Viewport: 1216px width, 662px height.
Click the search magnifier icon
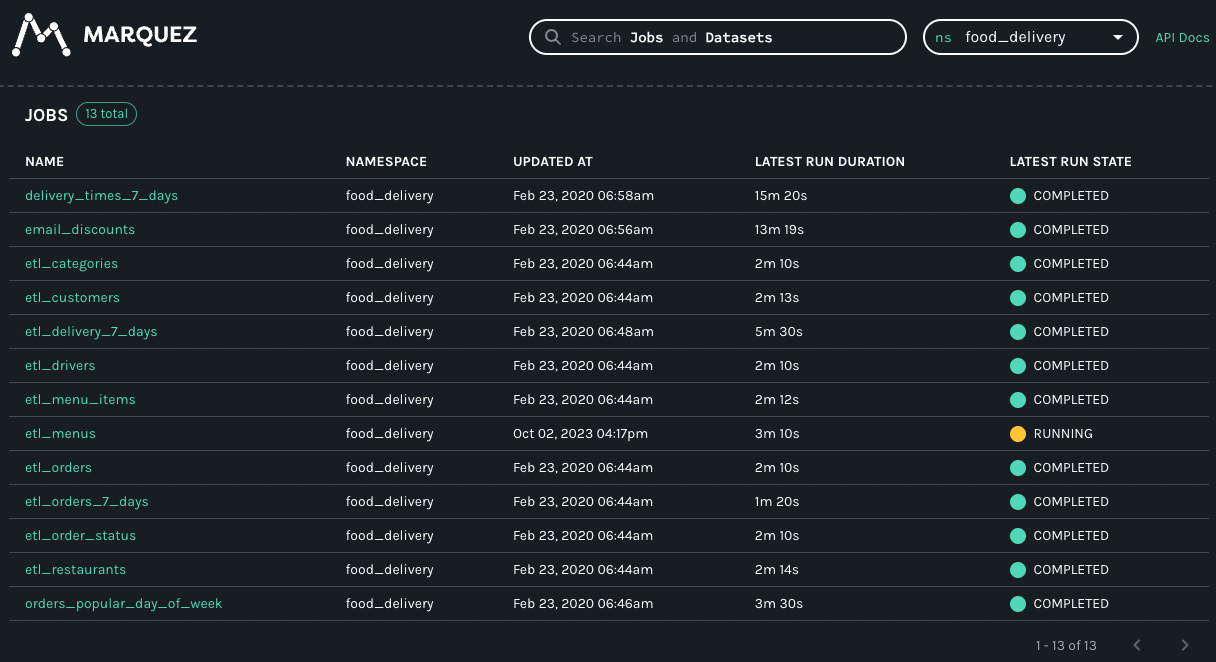(x=552, y=37)
